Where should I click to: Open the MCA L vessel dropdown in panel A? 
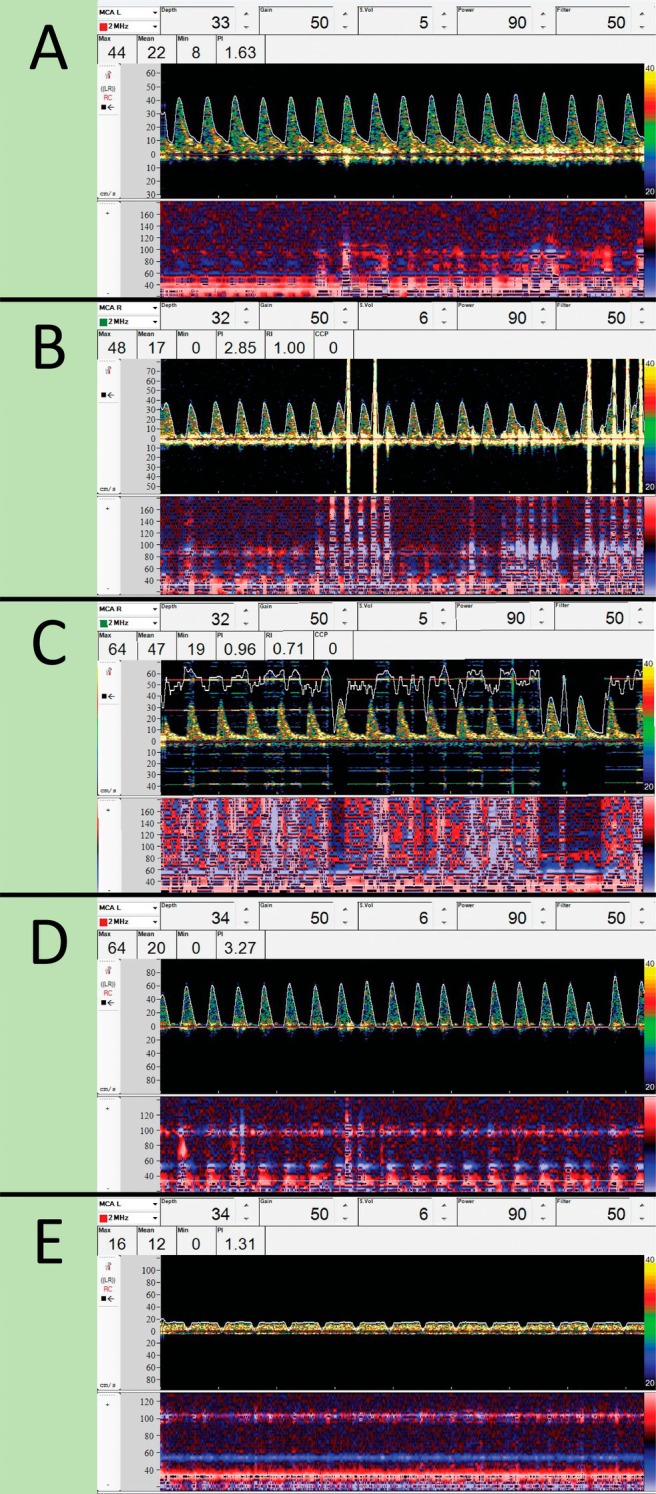click(x=153, y=12)
